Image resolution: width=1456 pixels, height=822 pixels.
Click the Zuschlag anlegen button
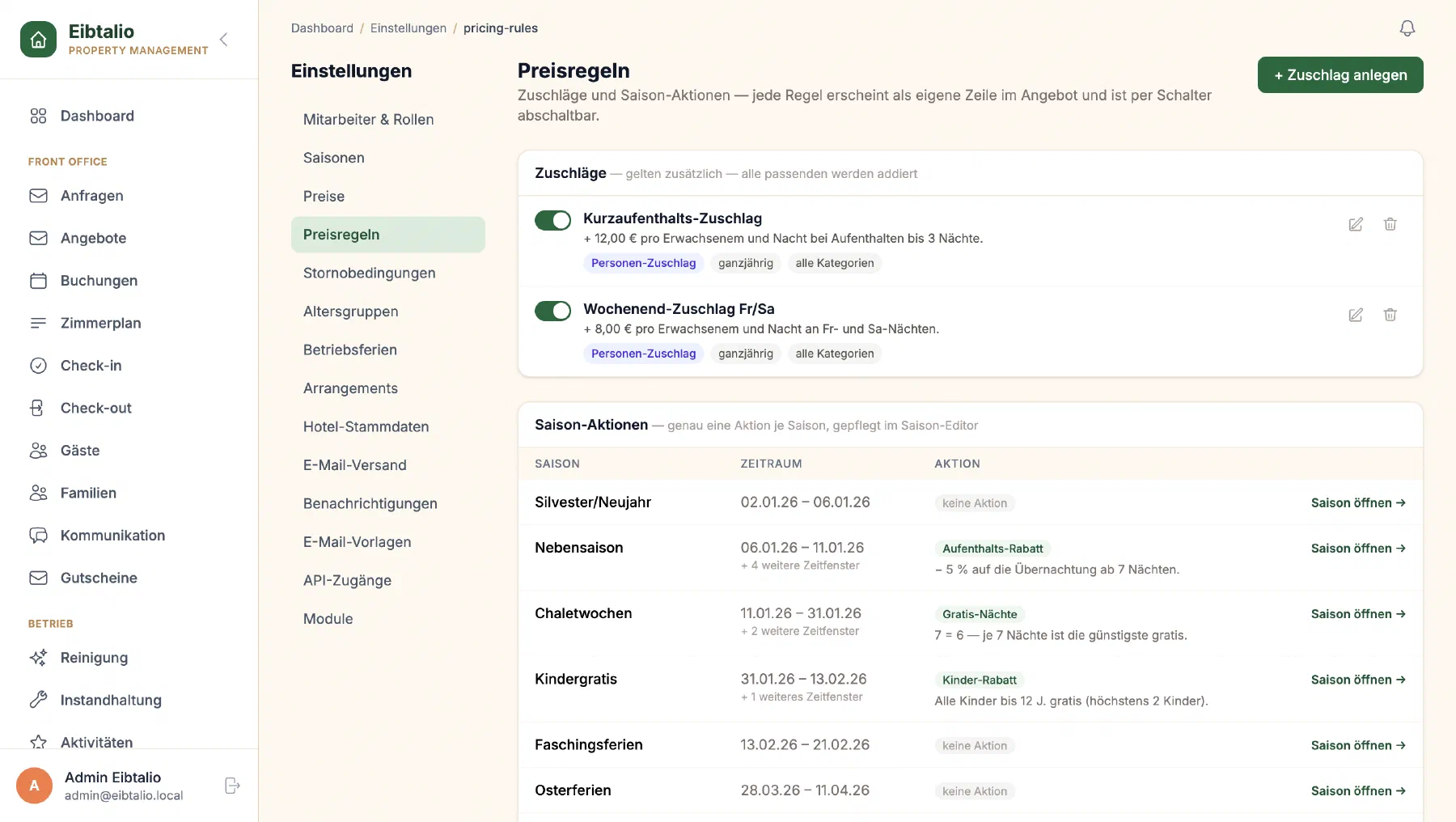pyautogui.click(x=1340, y=75)
